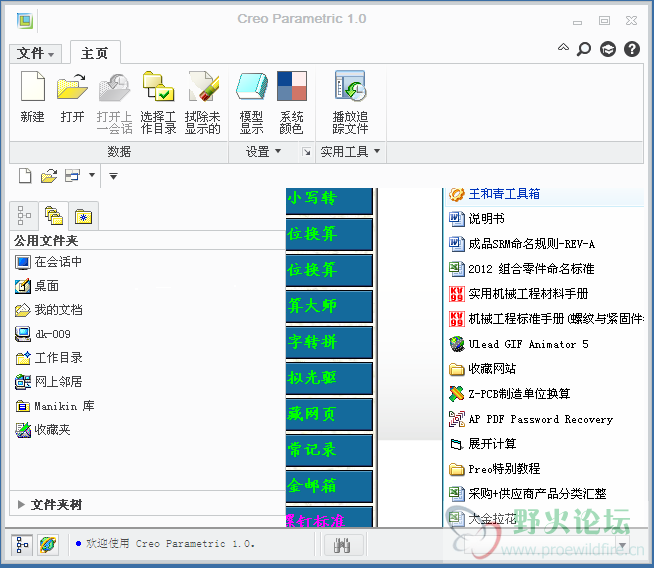Click blue button labeled 算大师
Image resolution: width=654 pixels, height=568 pixels.
[329, 306]
